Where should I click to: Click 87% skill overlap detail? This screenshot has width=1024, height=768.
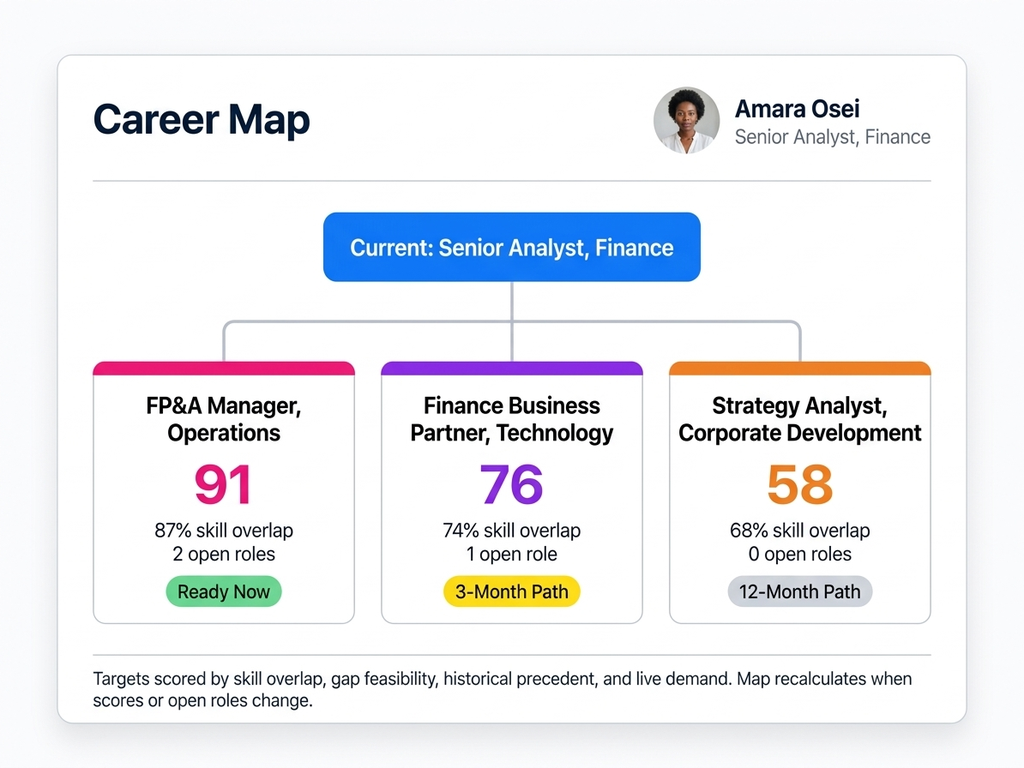pyautogui.click(x=223, y=530)
